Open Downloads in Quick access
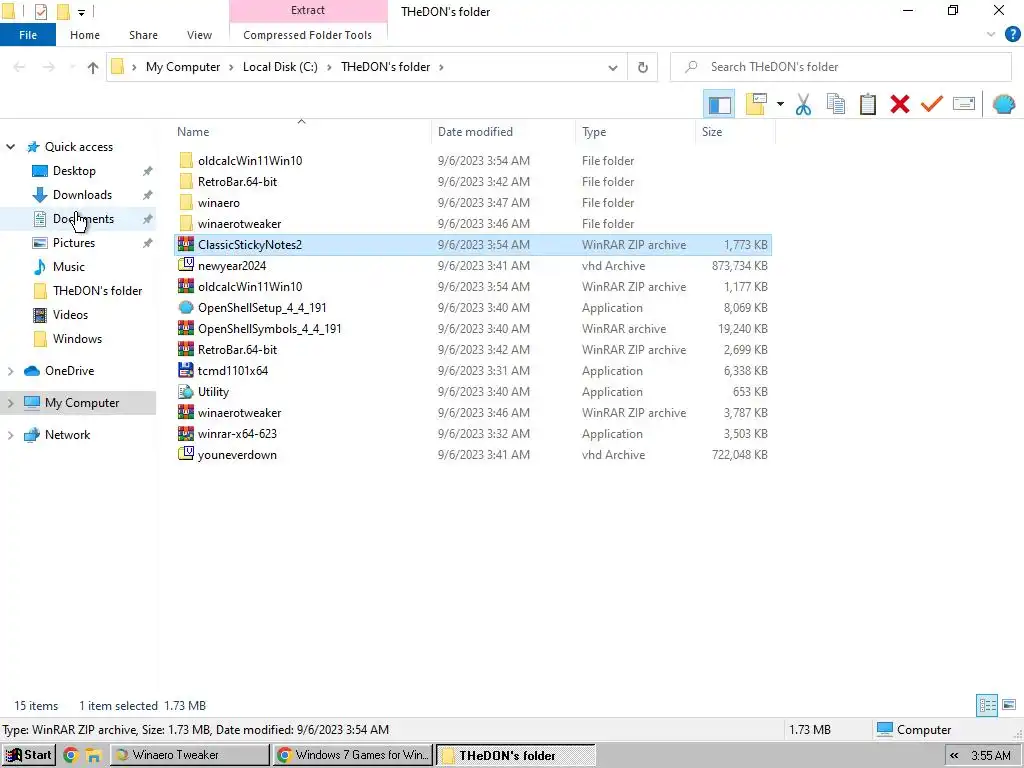Viewport: 1024px width, 768px height. click(82, 195)
